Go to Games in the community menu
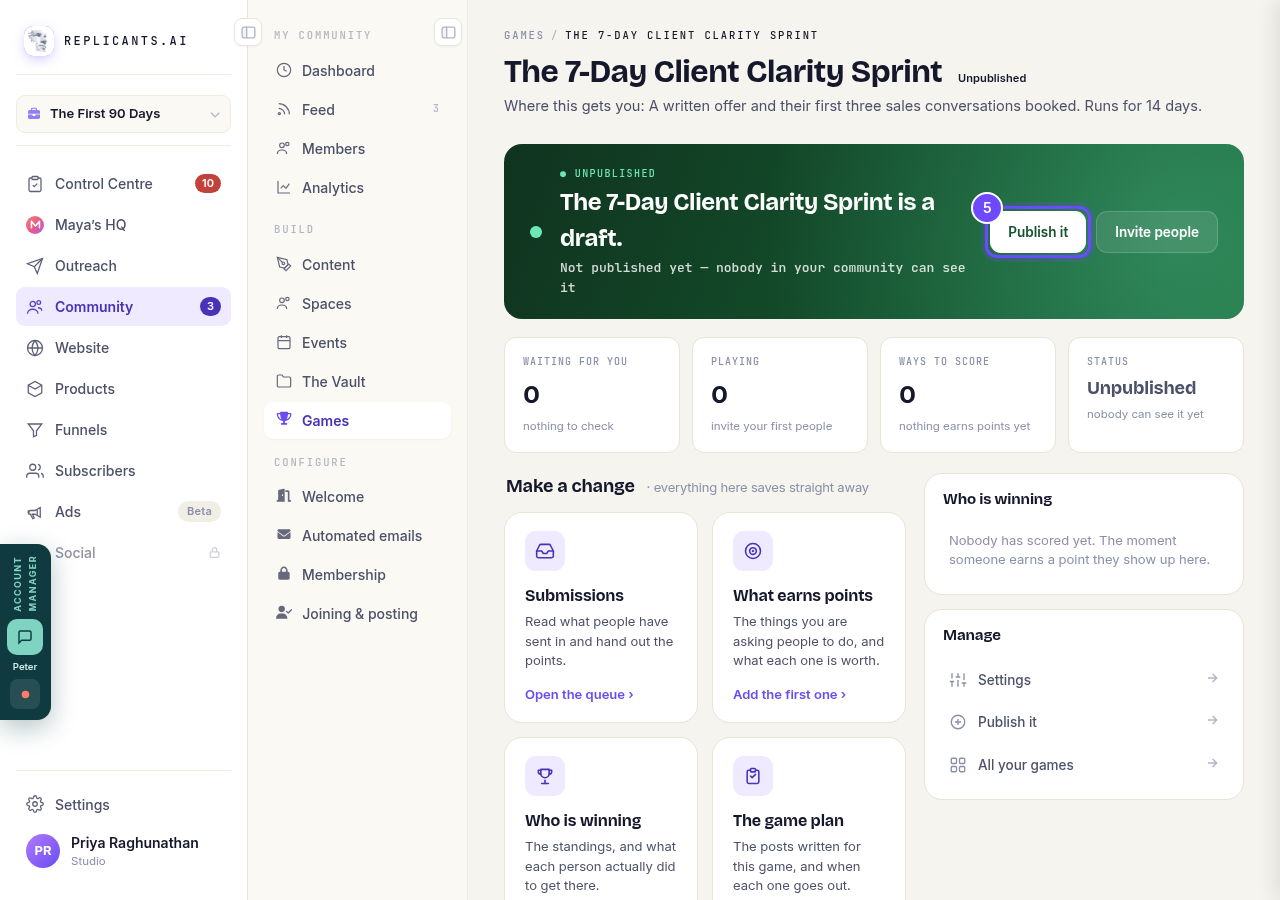The image size is (1280, 900). pyautogui.click(x=357, y=421)
